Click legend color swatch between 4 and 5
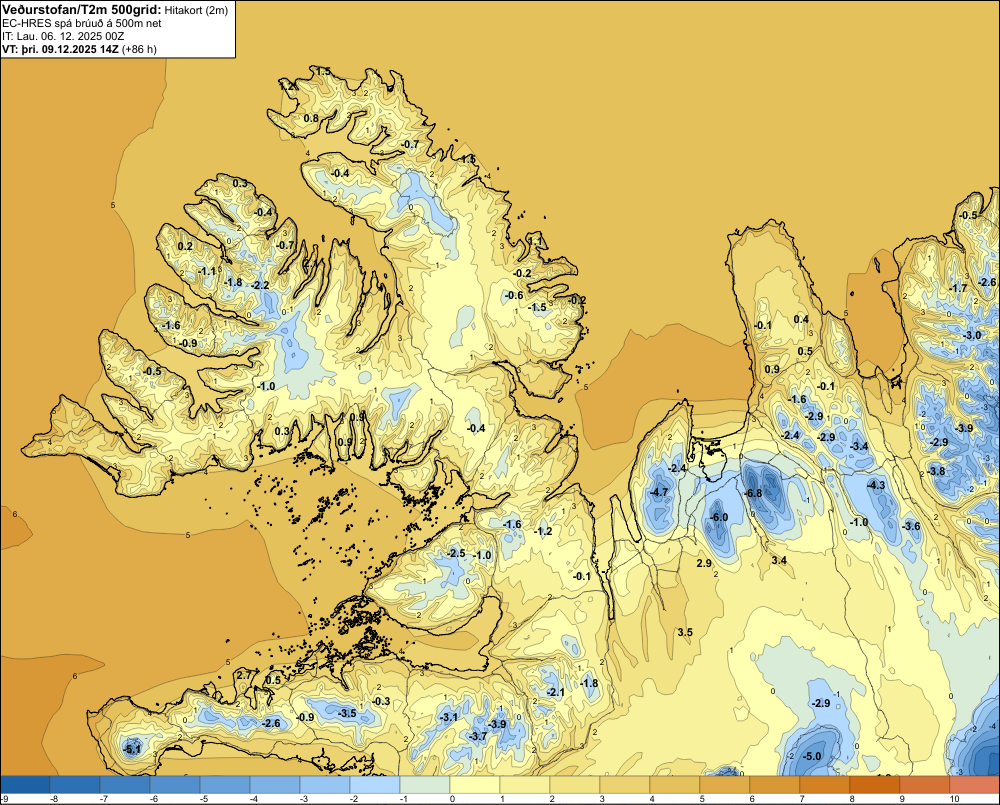This screenshot has width=1000, height=805. point(675,784)
